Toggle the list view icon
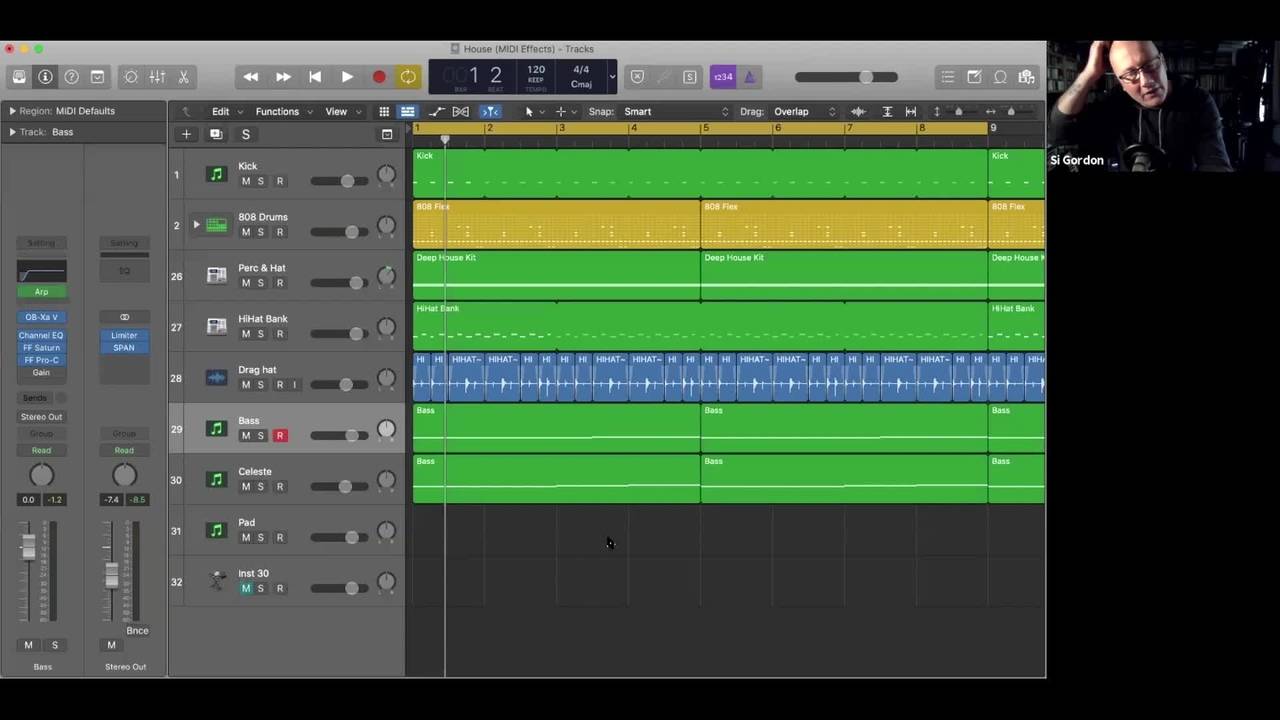The image size is (1280, 720). point(407,112)
